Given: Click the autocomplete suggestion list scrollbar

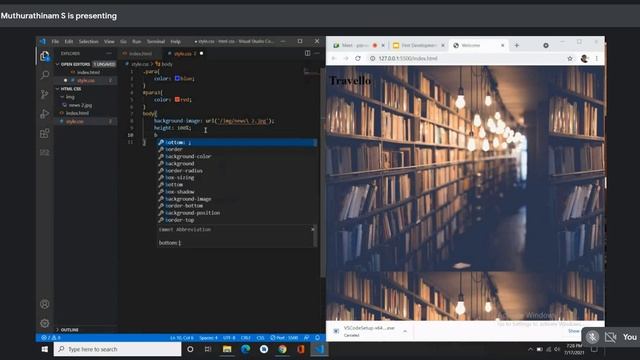Looking at the screenshot, I should click(x=315, y=142).
